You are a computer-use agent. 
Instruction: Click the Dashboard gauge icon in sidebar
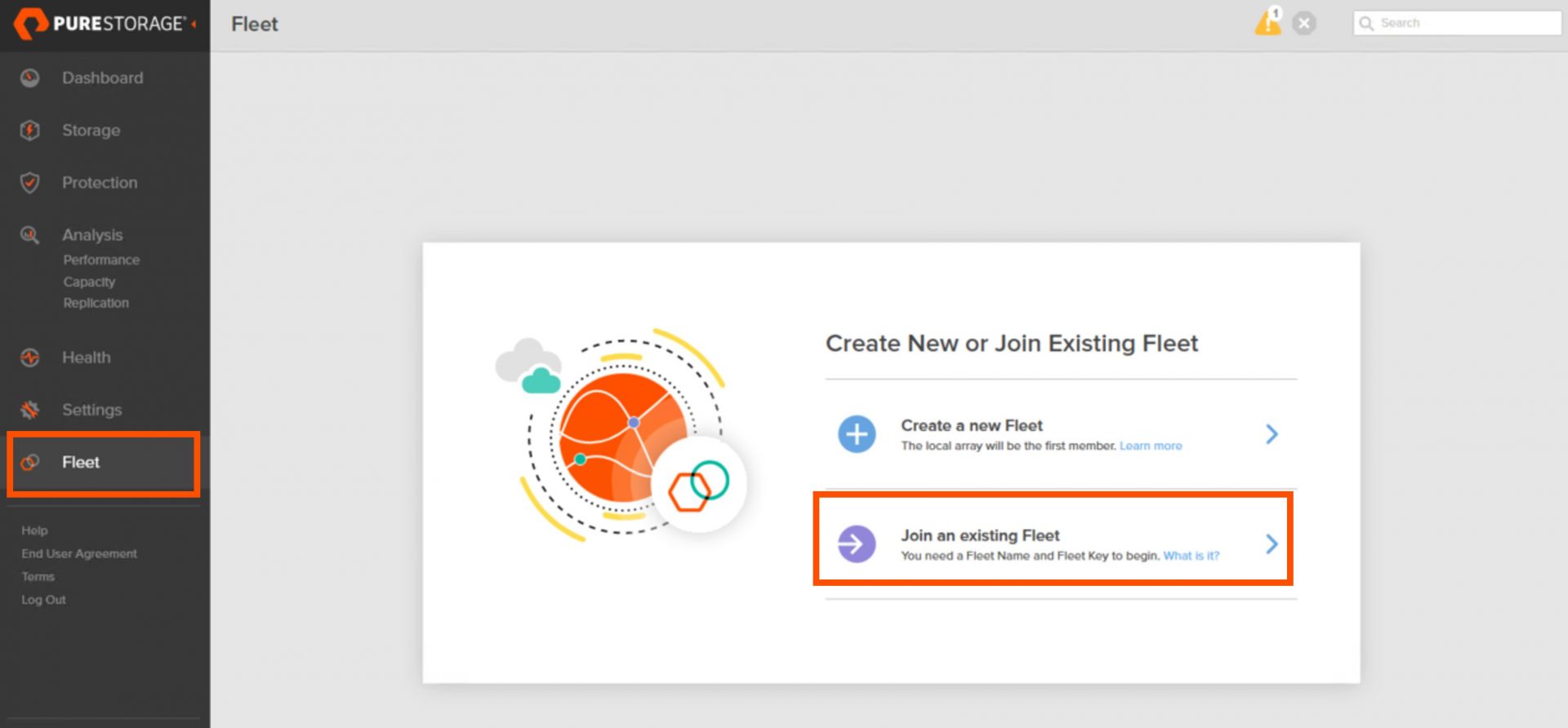30,78
